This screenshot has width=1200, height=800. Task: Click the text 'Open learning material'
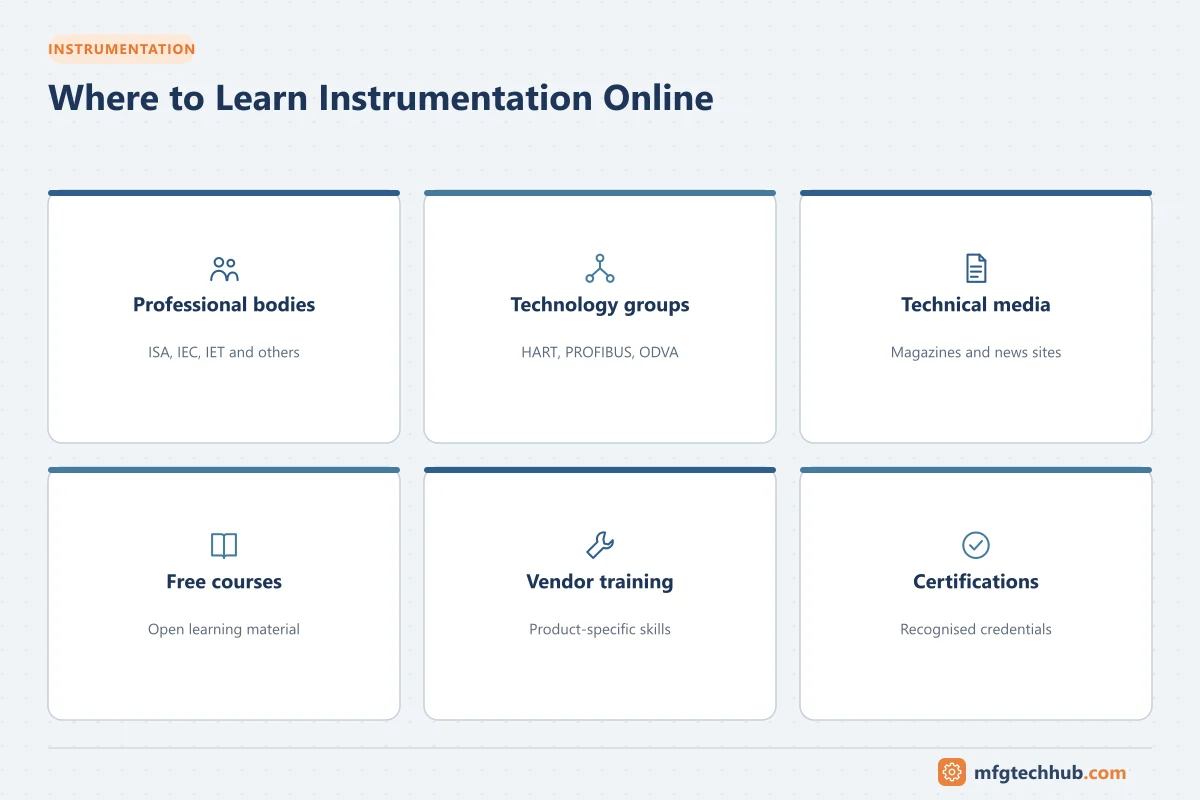[x=224, y=629]
